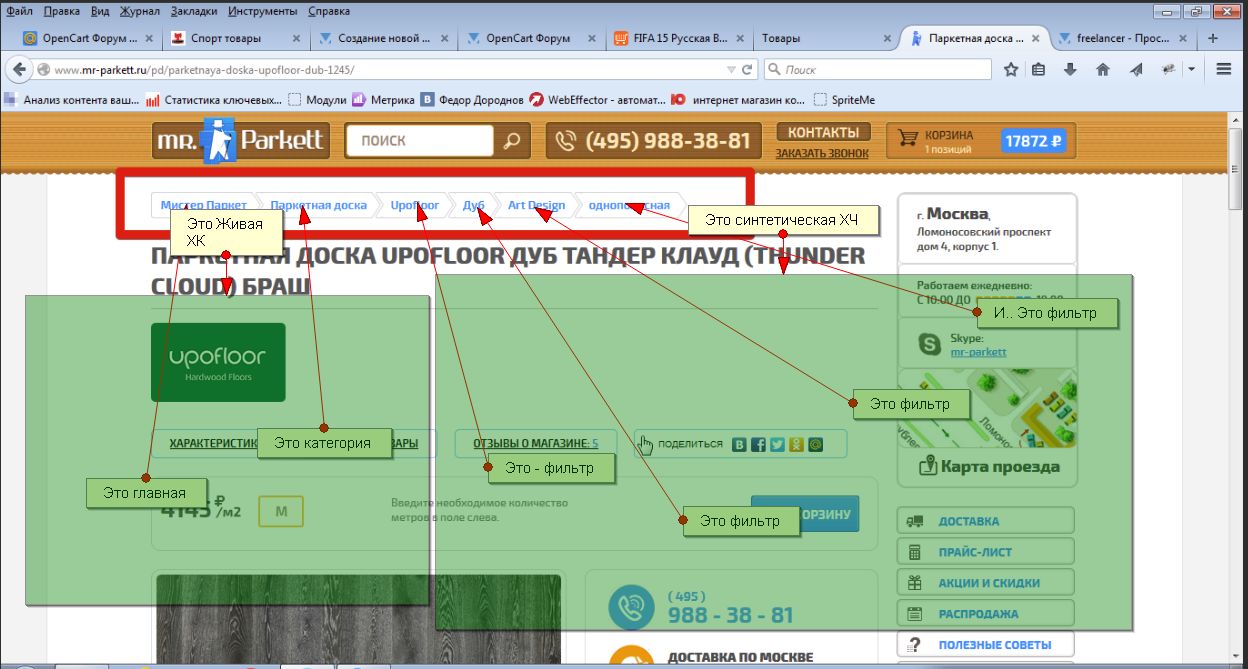Open the downloads arrow icon

point(1070,70)
